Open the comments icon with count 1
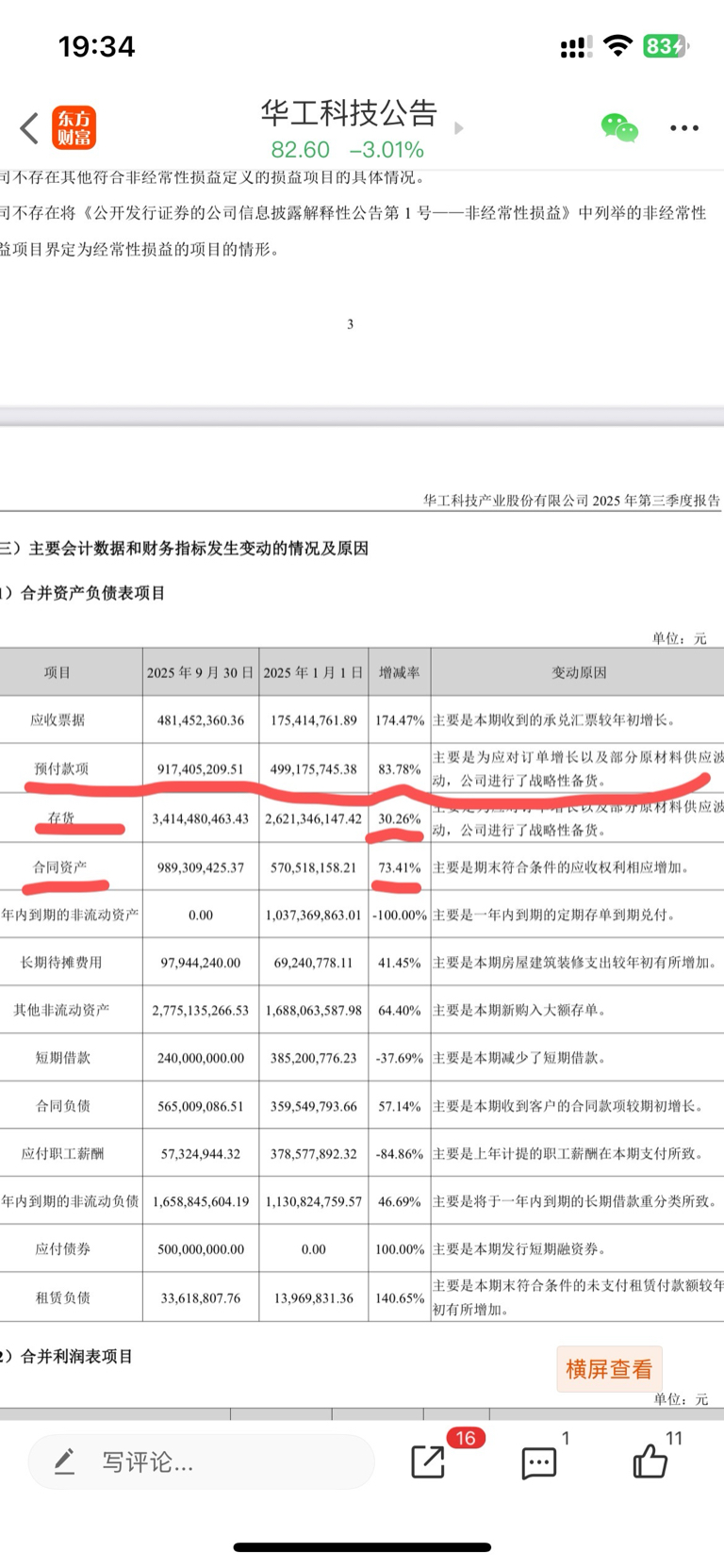Screen dimensions: 724x1568 click(538, 1462)
